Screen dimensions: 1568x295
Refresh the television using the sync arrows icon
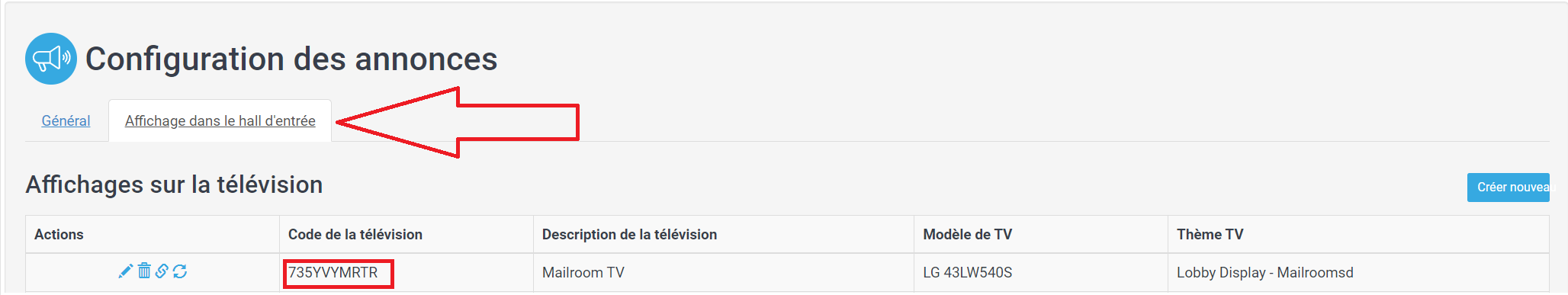[180, 271]
